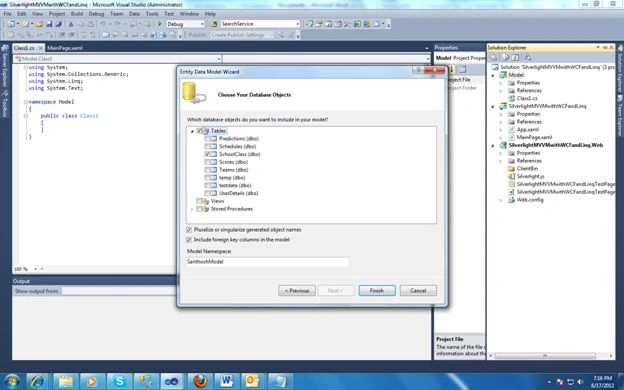
Task: Open Outlook from the taskbar
Action: [253, 381]
